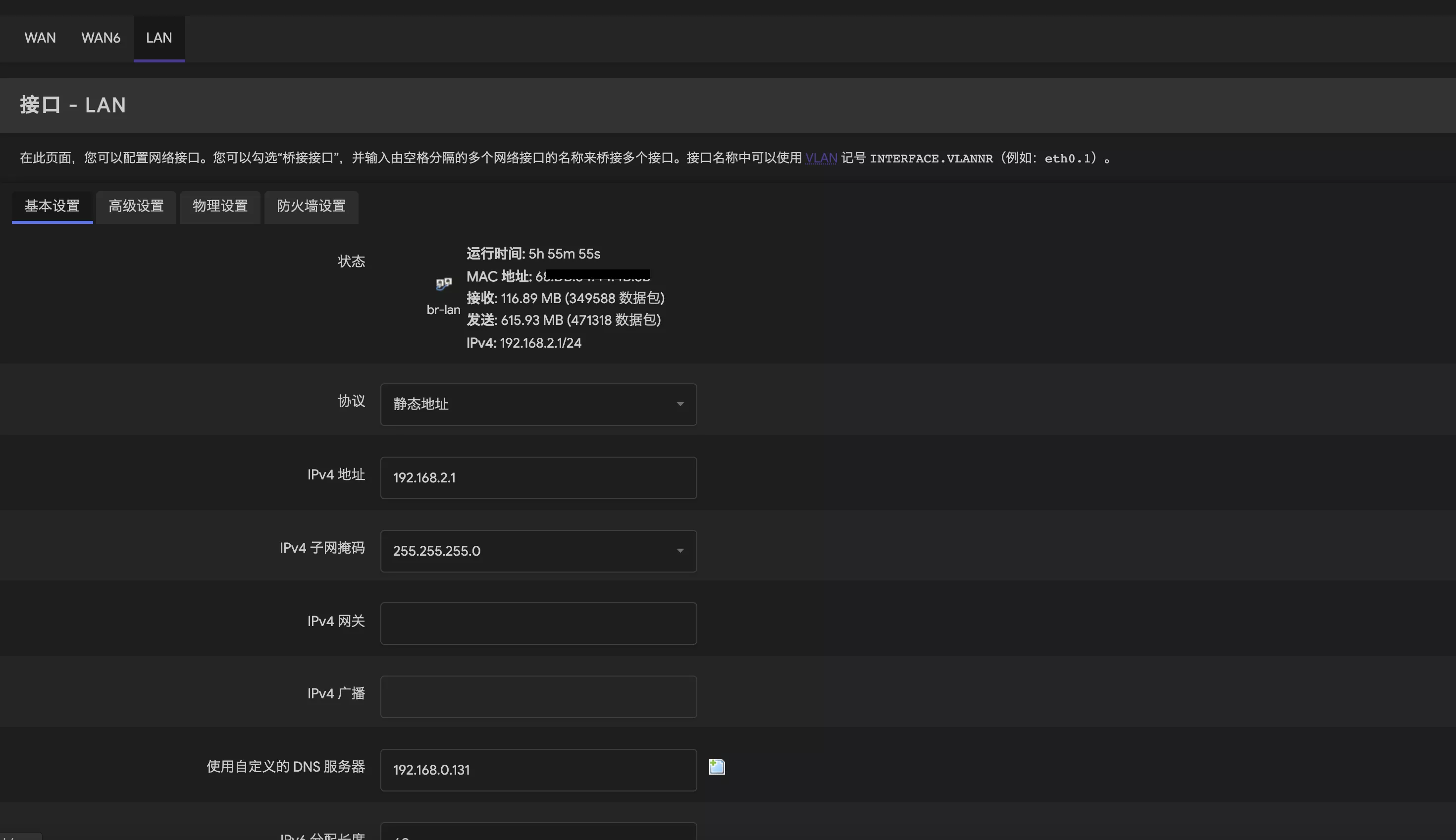Click the arrow on the 协议 dropdown
The width and height of the screenshot is (1456, 840).
click(680, 404)
